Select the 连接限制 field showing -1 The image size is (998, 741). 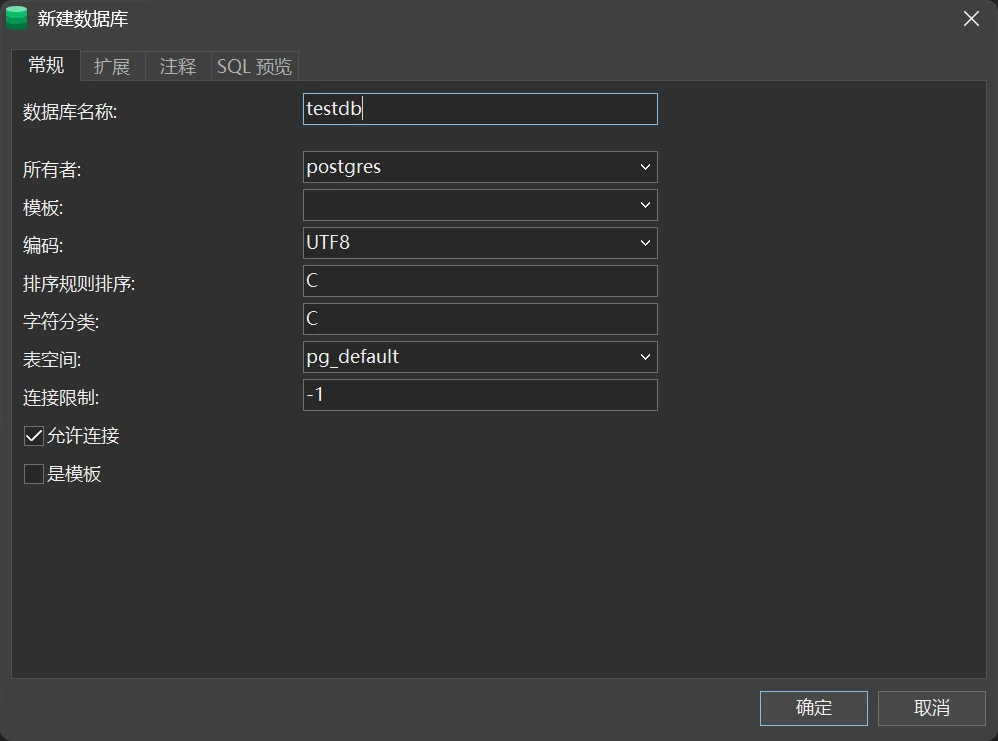480,395
